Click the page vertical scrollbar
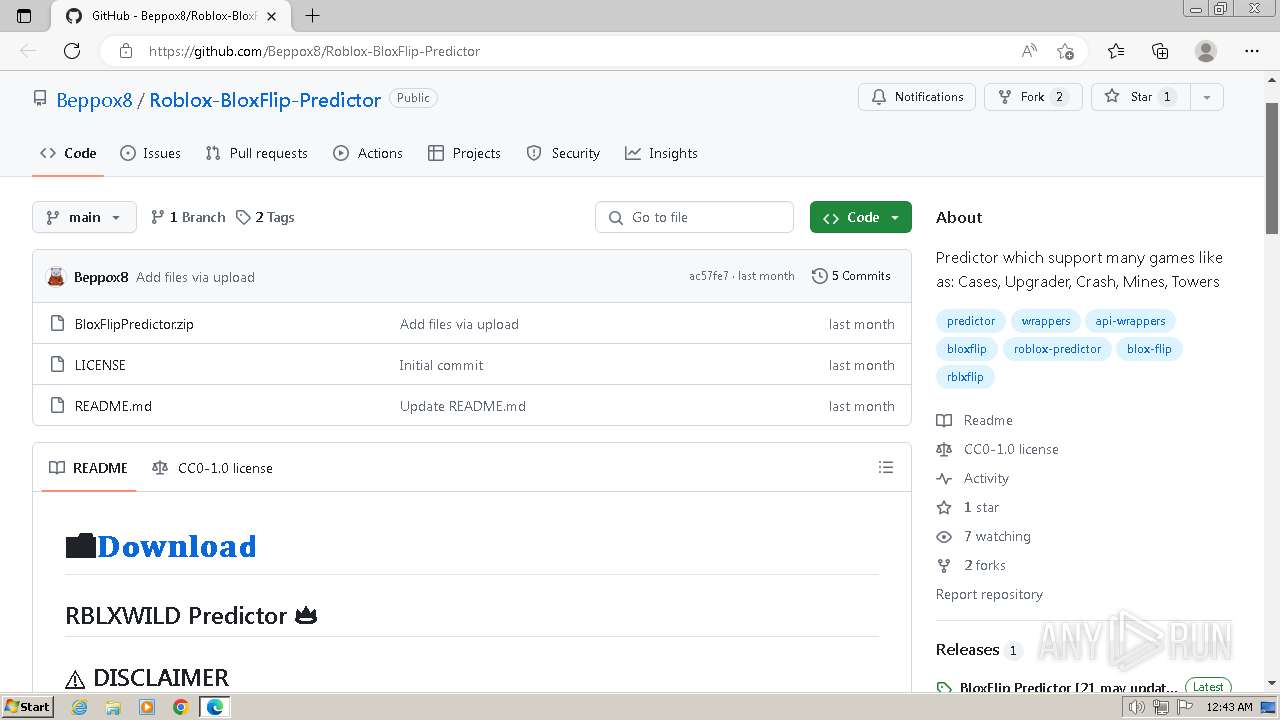Viewport: 1280px width, 720px height. 1272,168
